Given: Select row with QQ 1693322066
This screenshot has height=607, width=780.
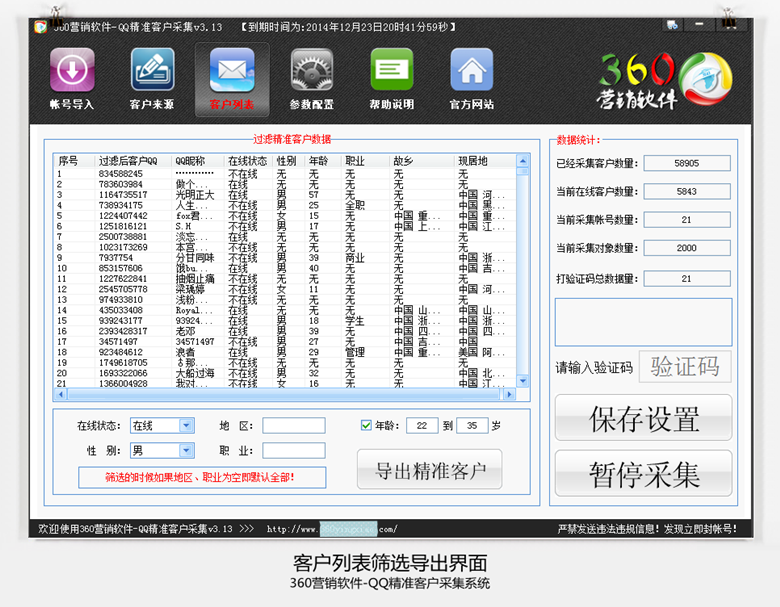Looking at the screenshot, I should point(285,373).
